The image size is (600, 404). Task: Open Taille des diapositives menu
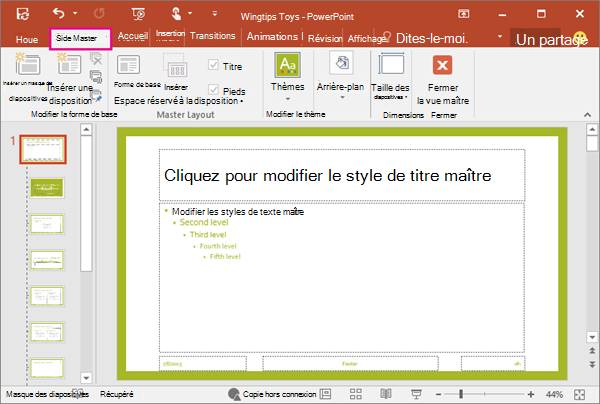click(390, 75)
